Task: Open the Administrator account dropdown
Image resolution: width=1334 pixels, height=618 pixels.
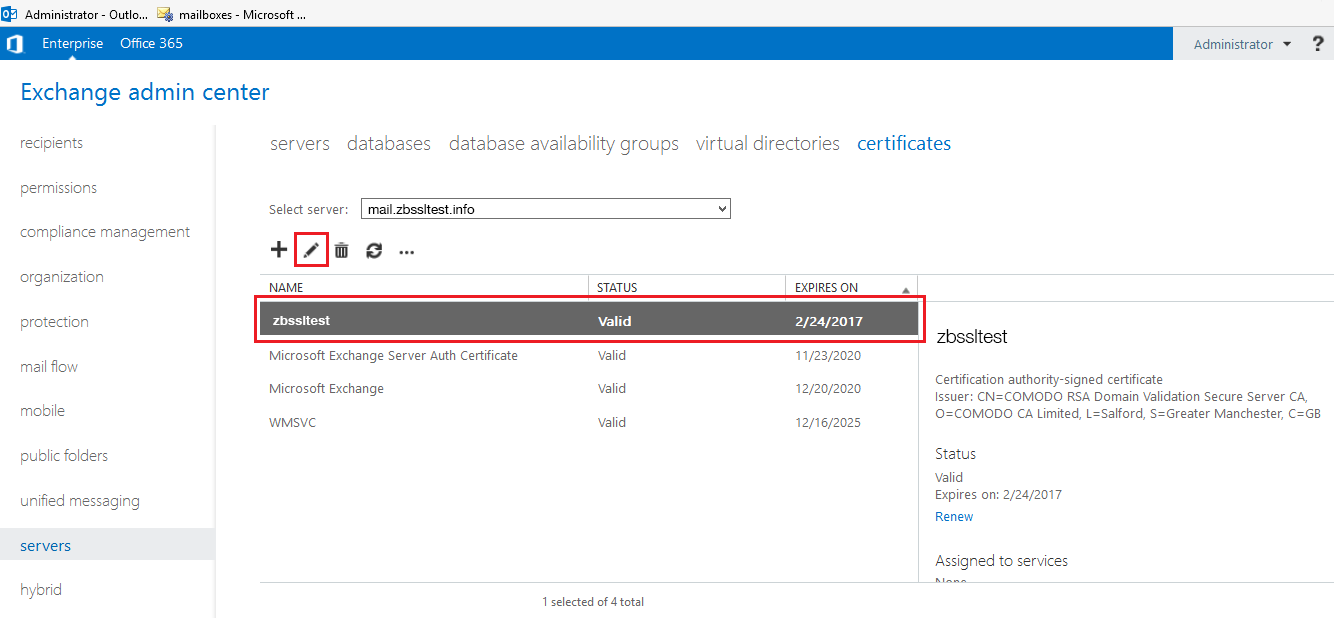Action: [1241, 43]
